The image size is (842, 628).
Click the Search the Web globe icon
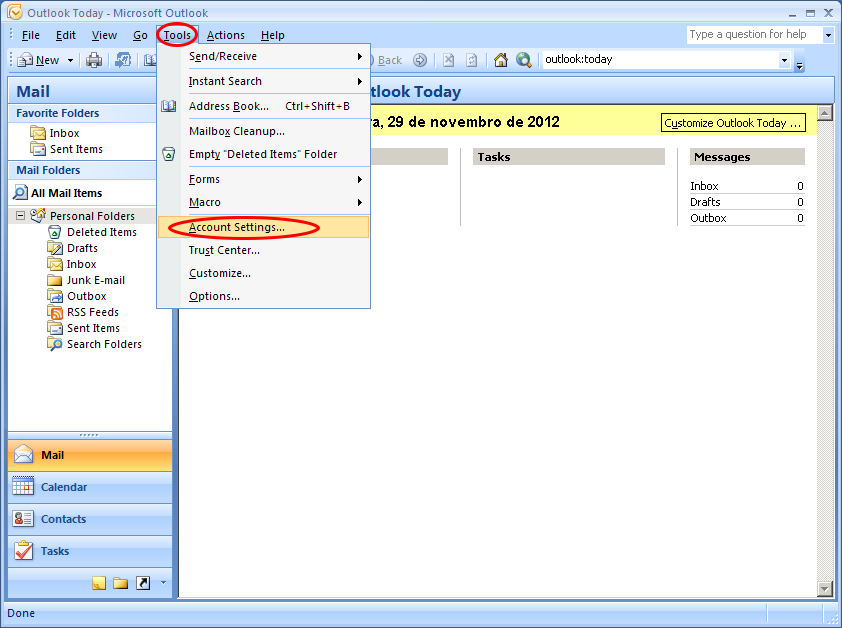(524, 60)
